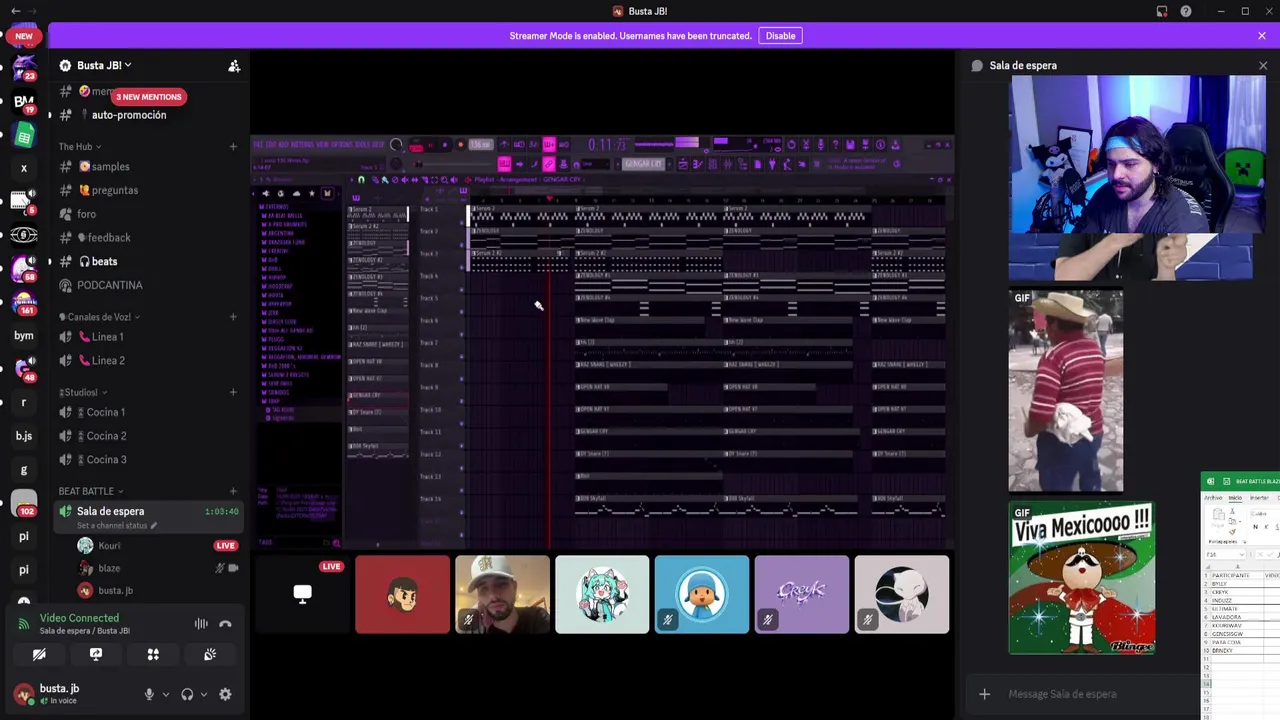The width and height of the screenshot is (1280, 720).
Task: Open the soundboard icon in the voice panel
Action: pos(210,654)
